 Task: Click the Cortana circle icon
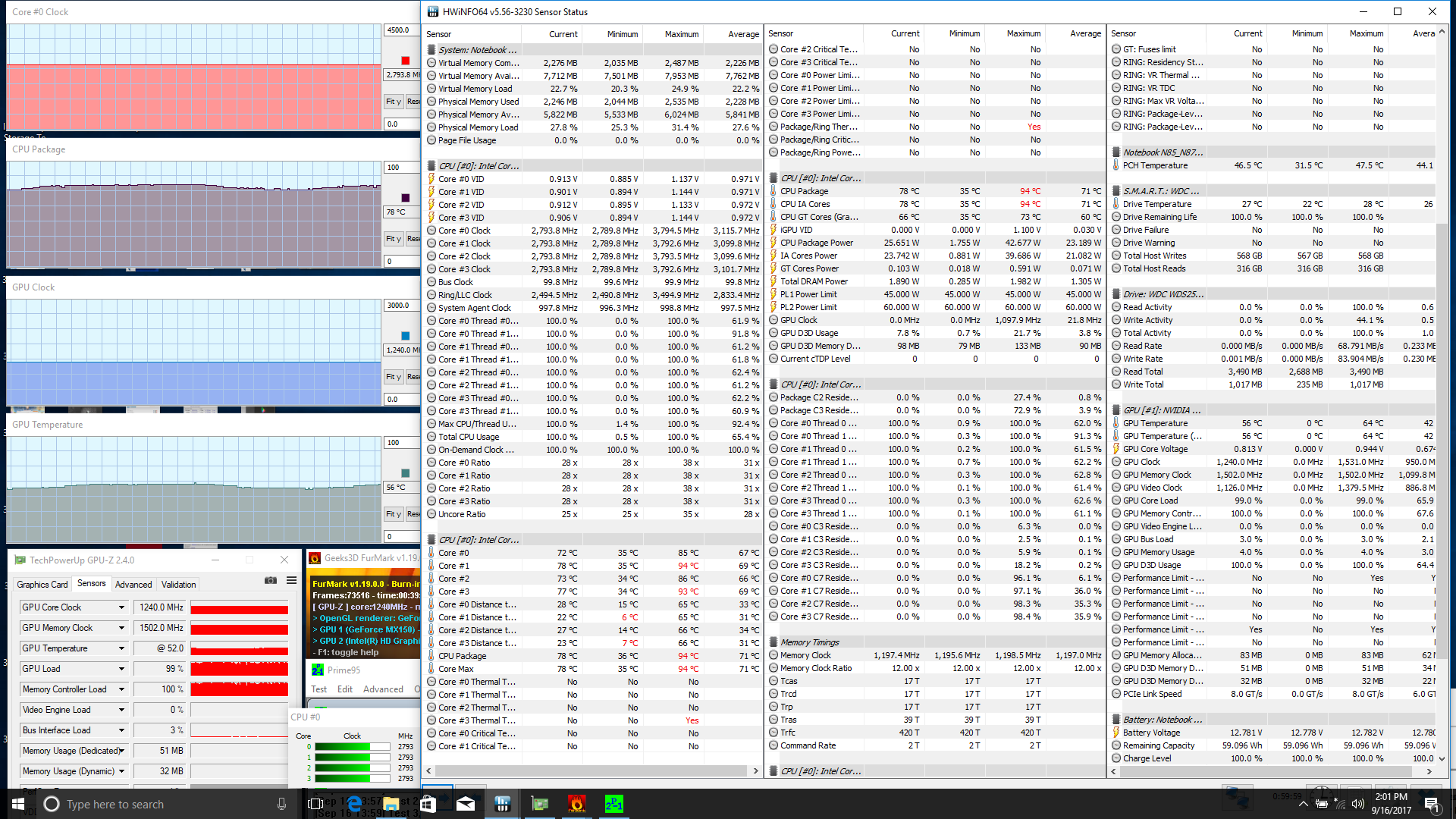(x=52, y=804)
